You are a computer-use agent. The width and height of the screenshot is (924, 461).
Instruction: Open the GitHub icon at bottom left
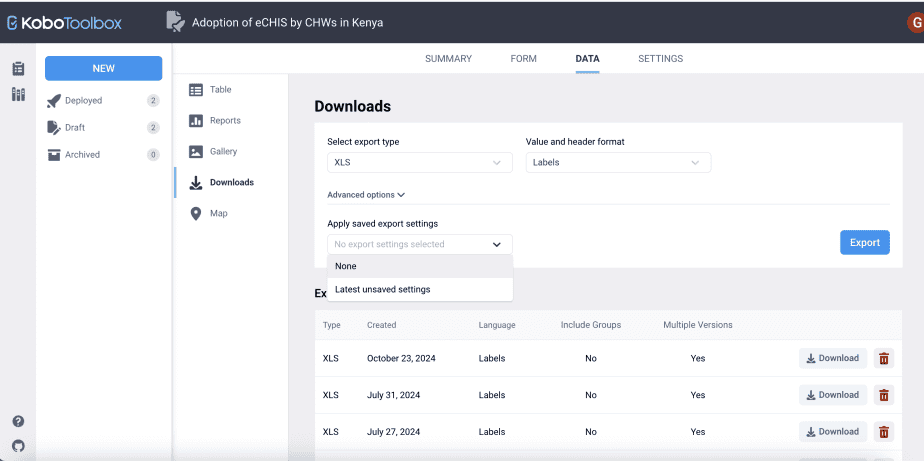tap(18, 445)
